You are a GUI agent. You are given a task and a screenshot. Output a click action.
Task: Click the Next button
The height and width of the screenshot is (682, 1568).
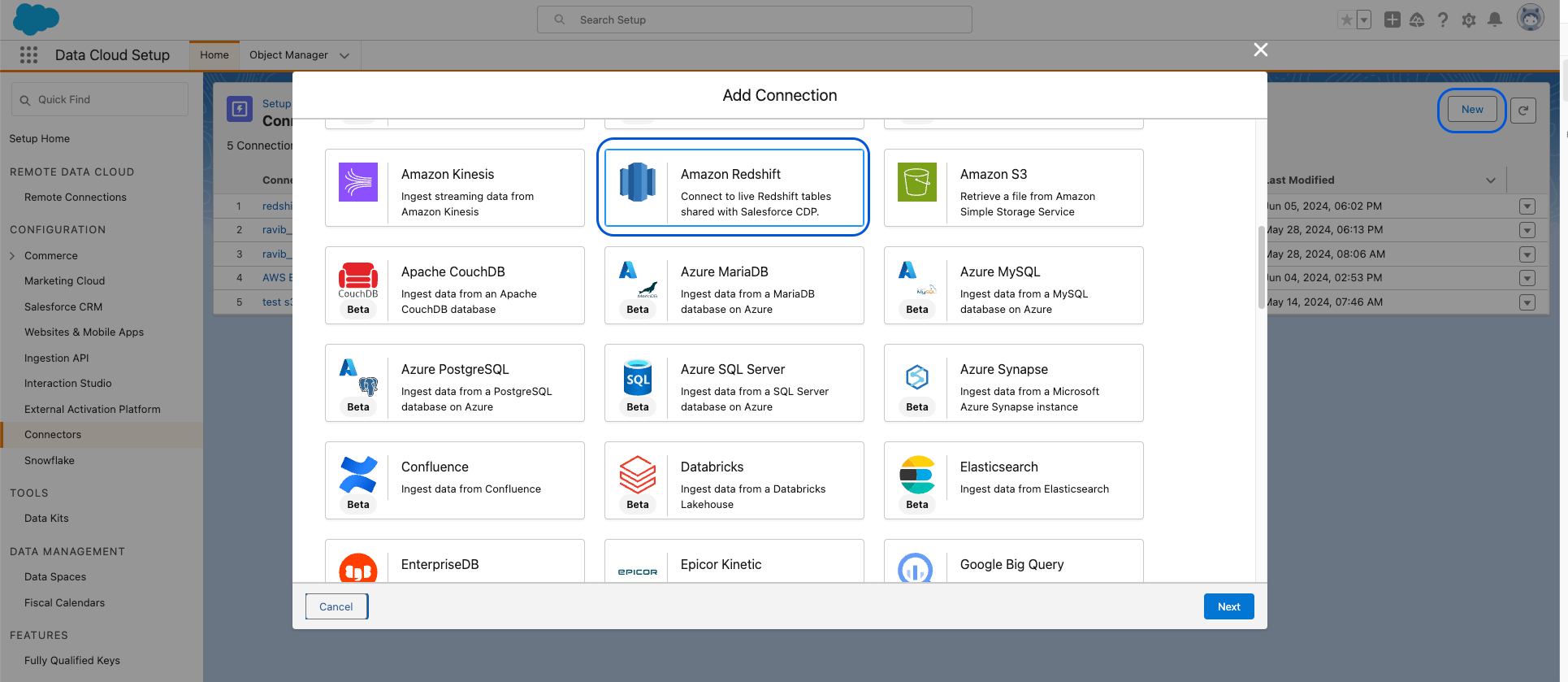pyautogui.click(x=1229, y=606)
